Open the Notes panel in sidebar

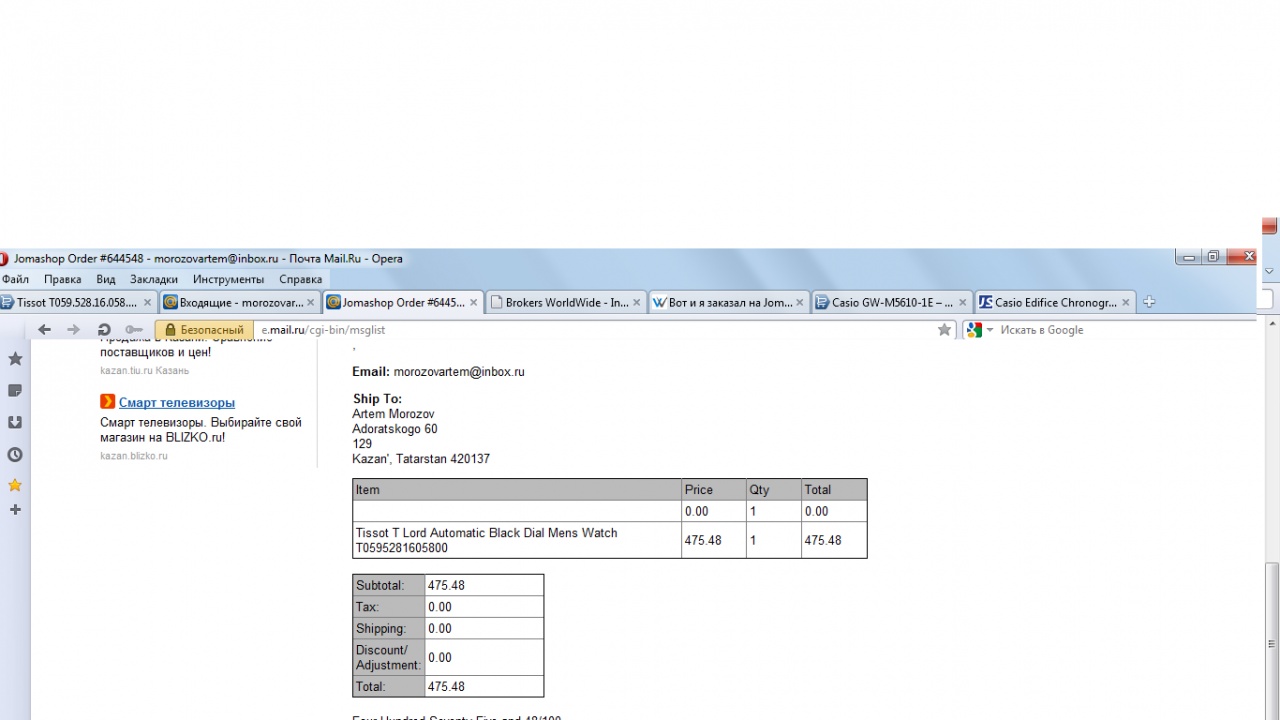click(15, 390)
